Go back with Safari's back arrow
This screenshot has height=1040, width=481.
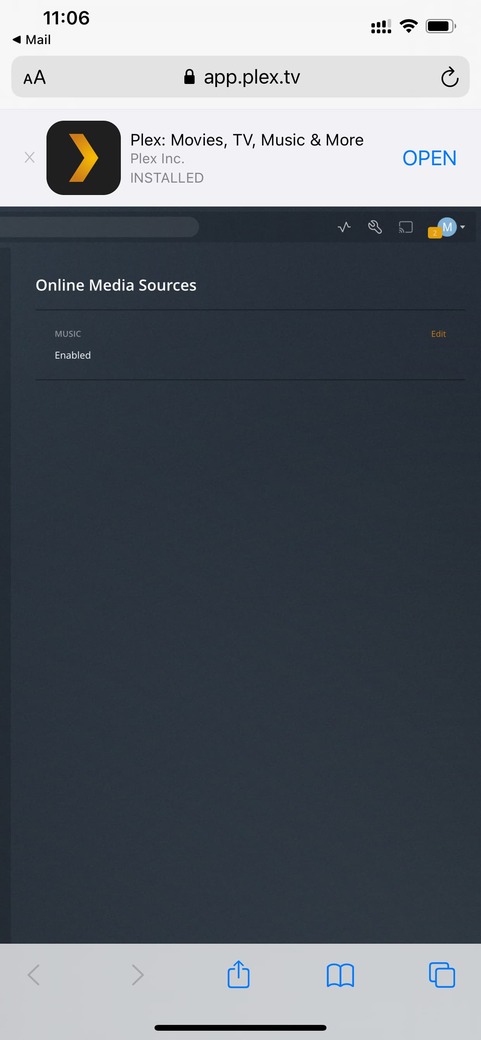pos(34,975)
